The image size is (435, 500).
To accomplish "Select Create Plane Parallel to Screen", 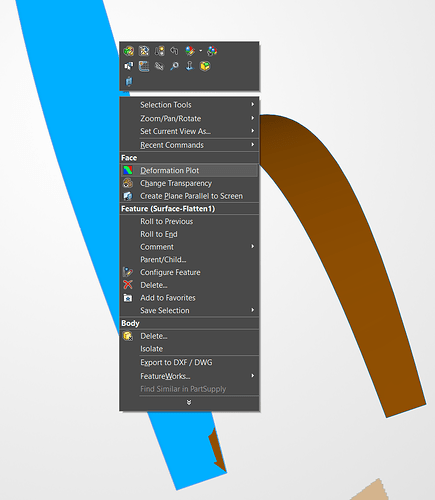I will tap(189, 196).
